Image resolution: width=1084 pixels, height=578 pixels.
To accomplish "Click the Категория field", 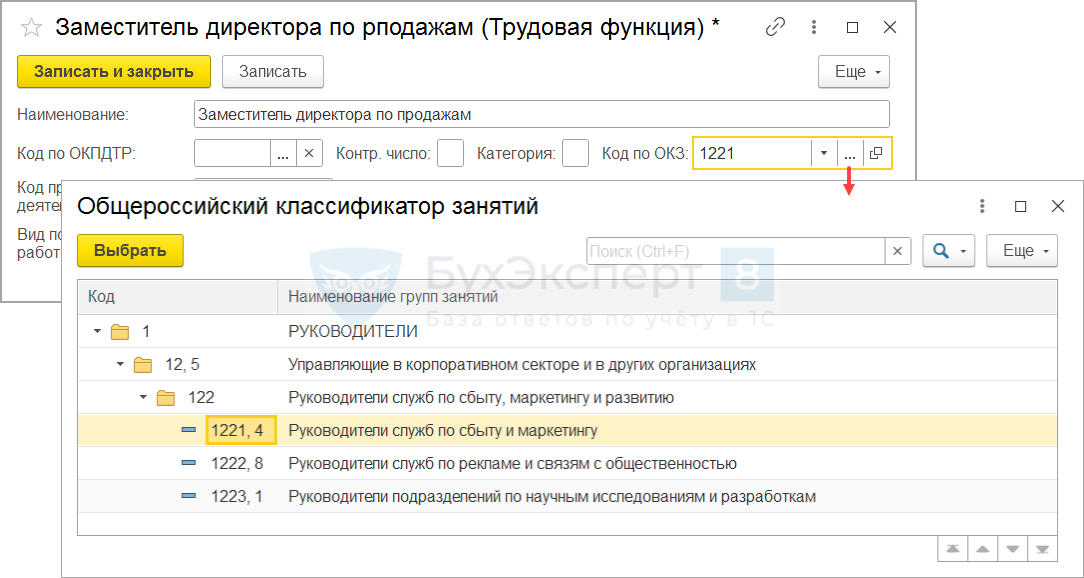I will click(575, 153).
